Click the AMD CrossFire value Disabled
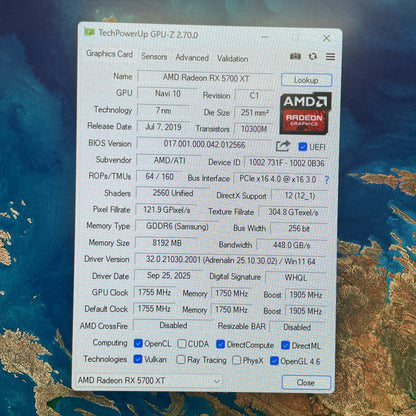Screen dimensions: 416x416 (x=173, y=325)
